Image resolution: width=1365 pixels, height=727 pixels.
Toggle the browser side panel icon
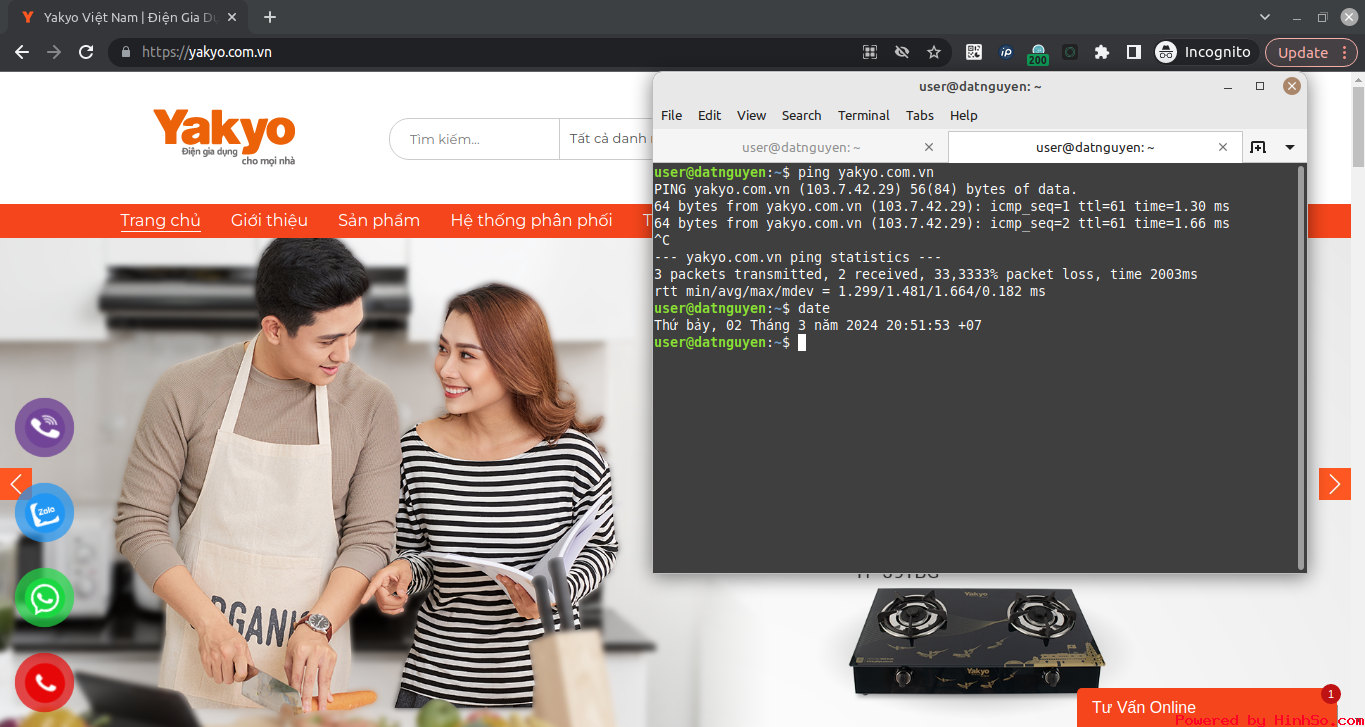tap(1134, 52)
